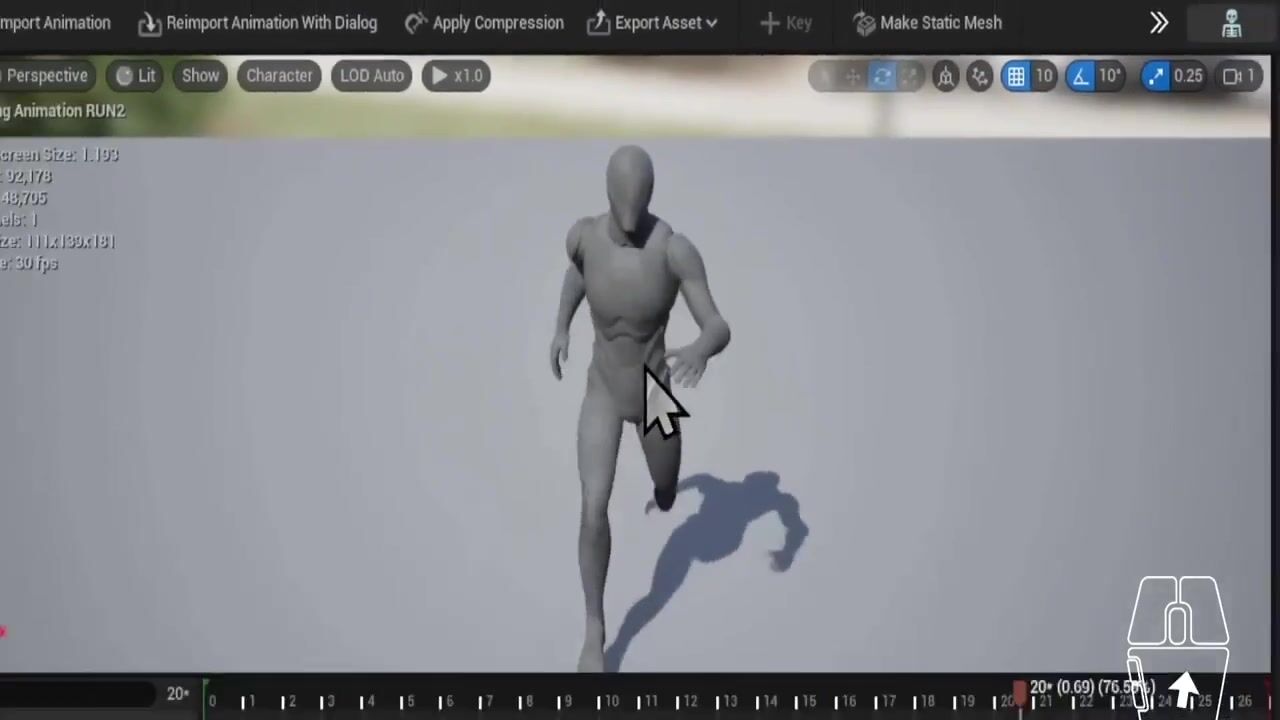Open the Character viewport menu

click(279, 76)
